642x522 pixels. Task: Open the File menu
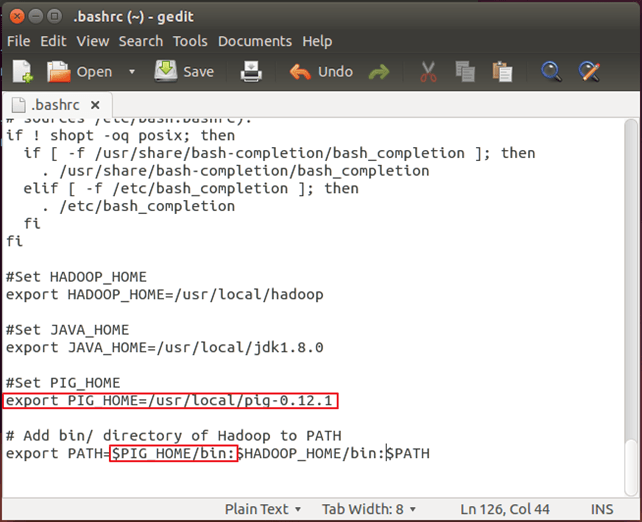pos(18,41)
